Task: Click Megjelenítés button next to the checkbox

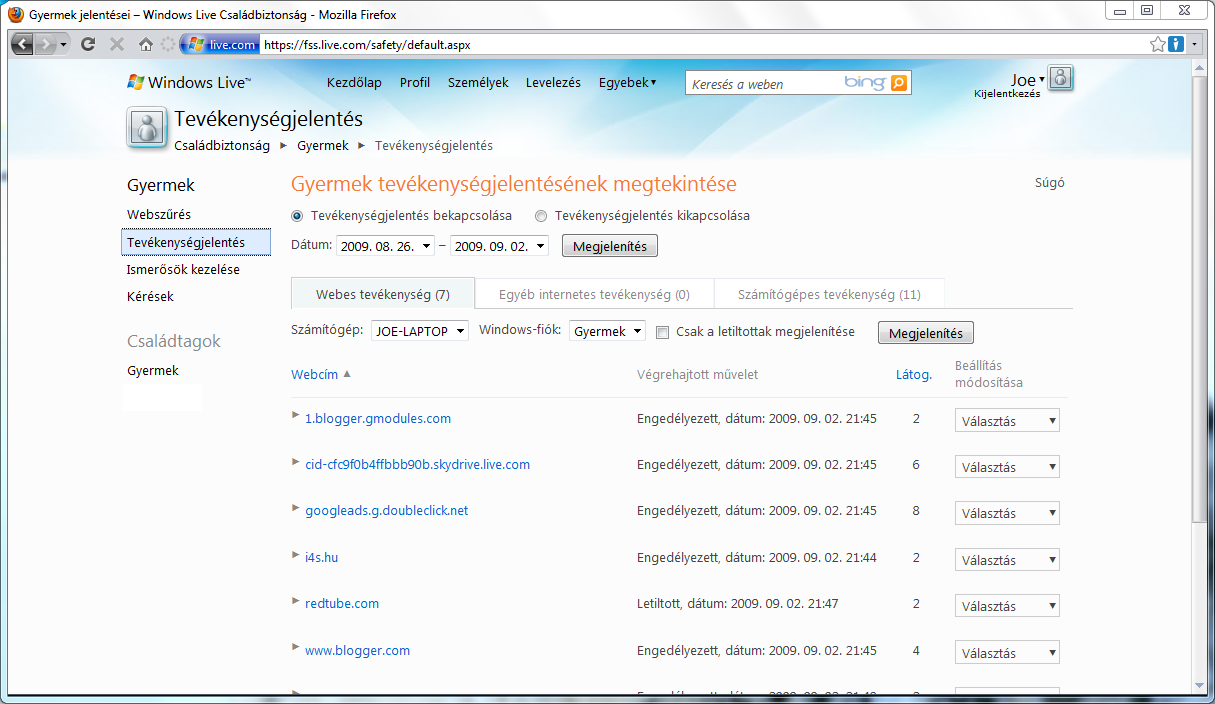Action: tap(926, 333)
